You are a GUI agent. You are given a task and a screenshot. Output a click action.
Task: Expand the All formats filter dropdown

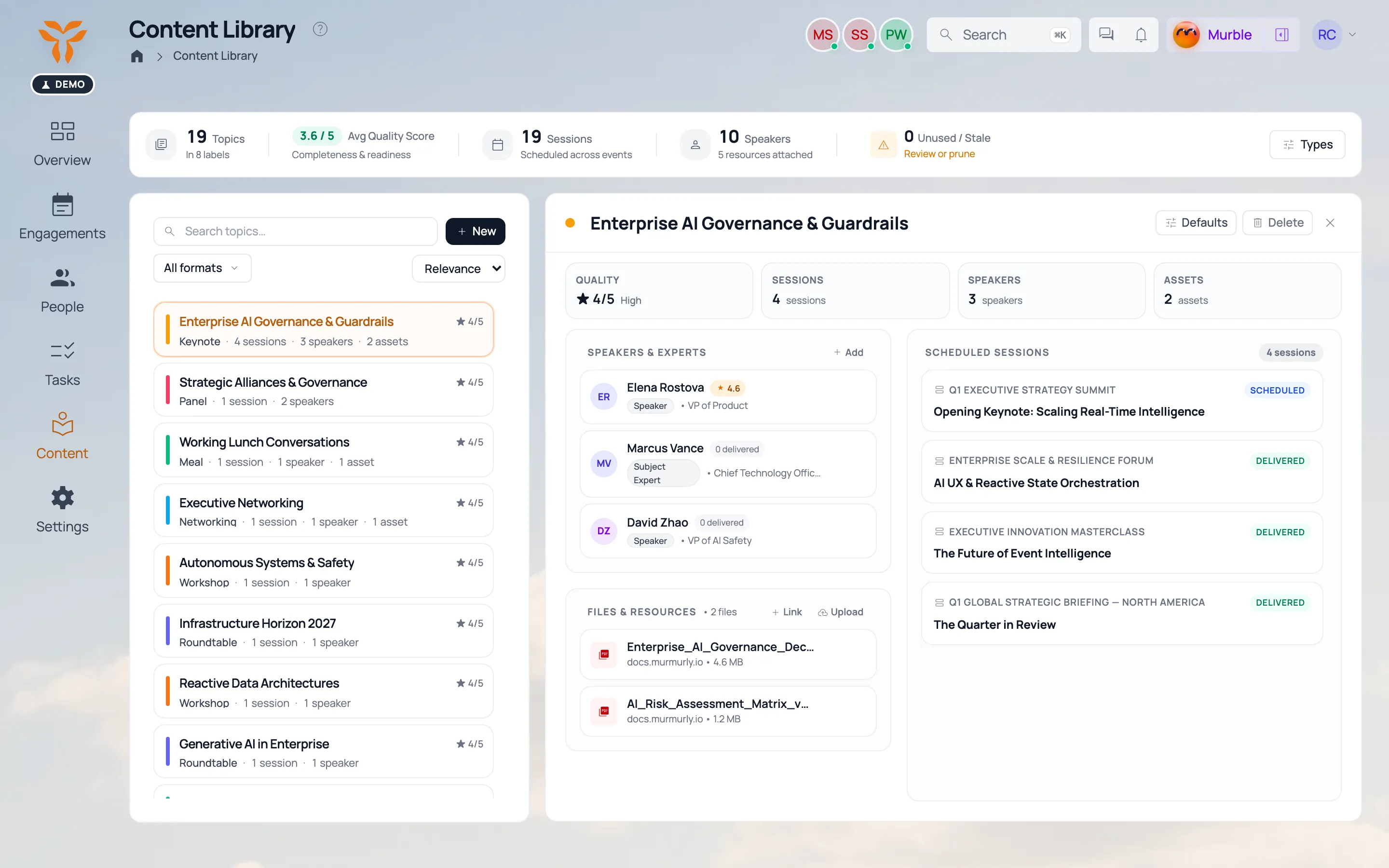point(202,268)
